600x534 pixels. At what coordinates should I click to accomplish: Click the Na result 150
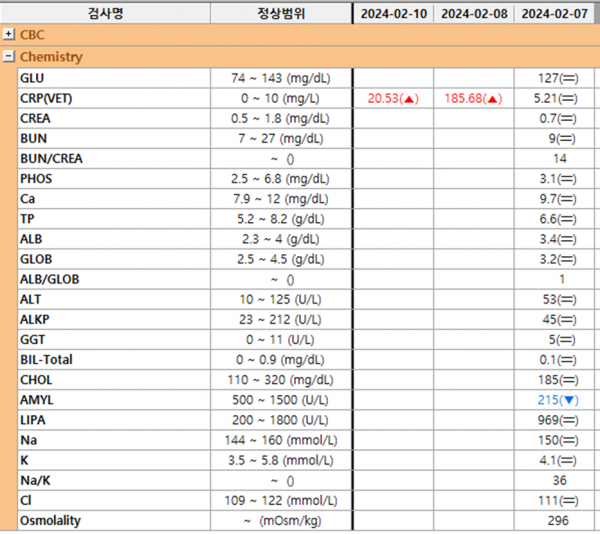[x=558, y=440]
